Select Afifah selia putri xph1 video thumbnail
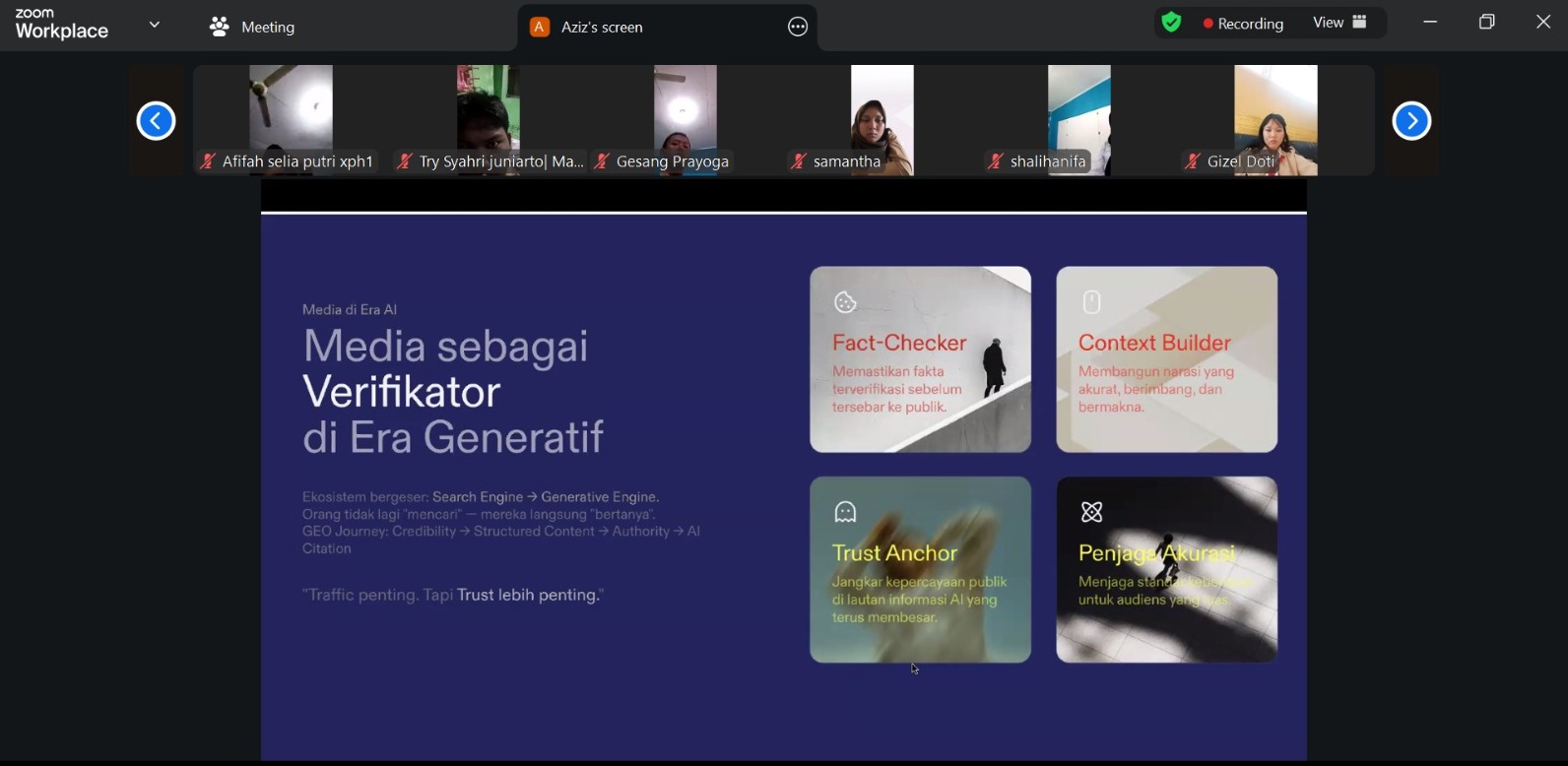 291,120
